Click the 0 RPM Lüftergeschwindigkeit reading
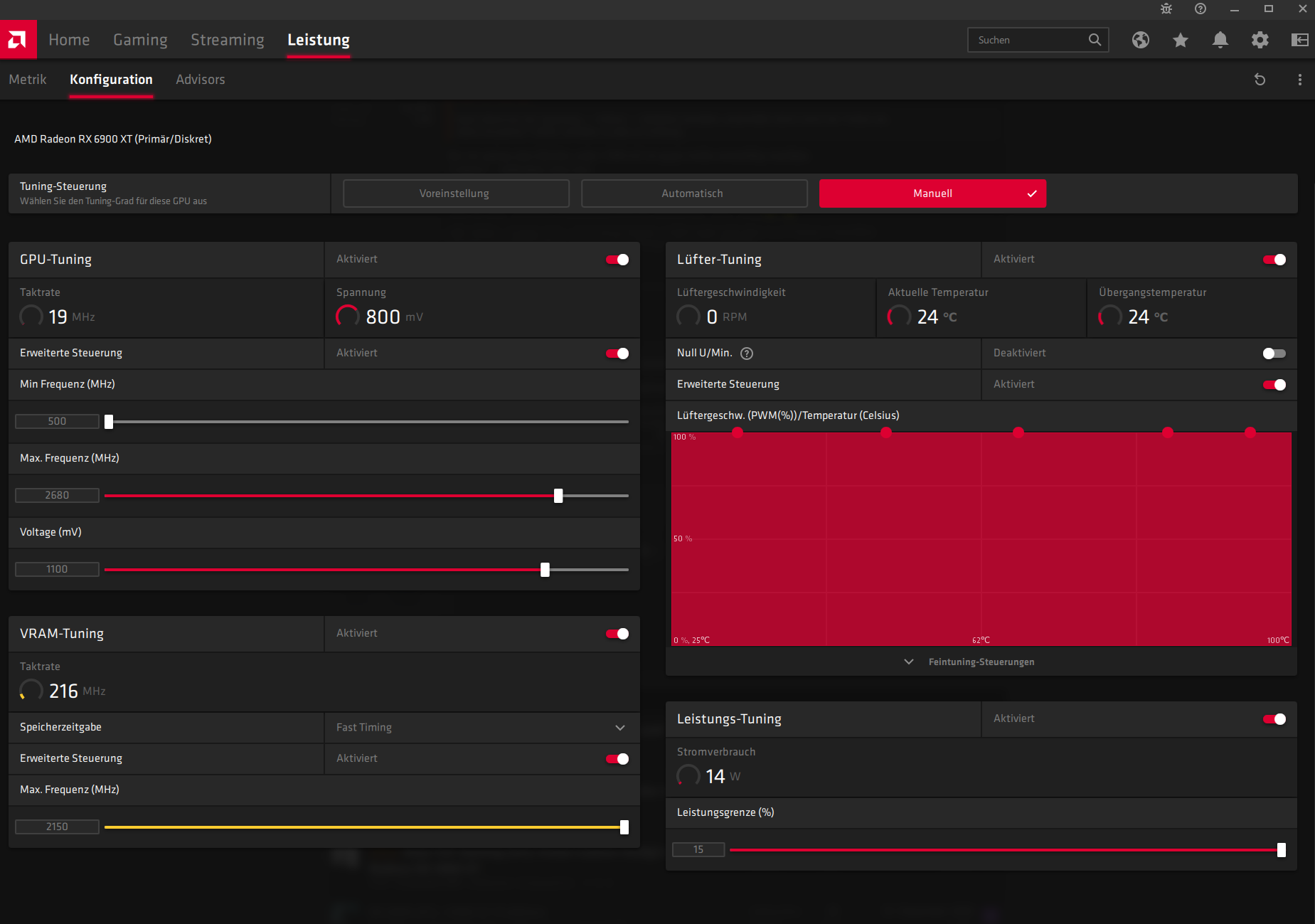 pos(712,317)
